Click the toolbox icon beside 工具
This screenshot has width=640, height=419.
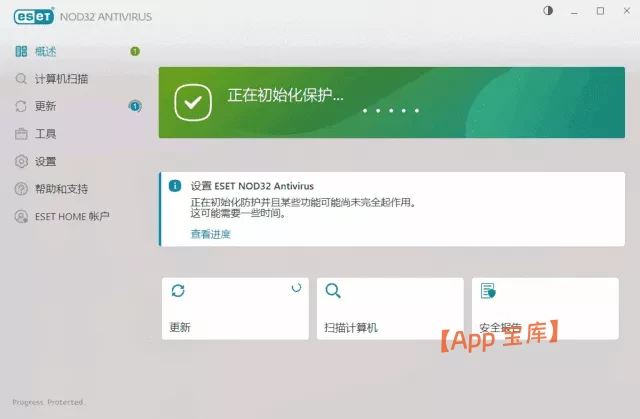21,134
